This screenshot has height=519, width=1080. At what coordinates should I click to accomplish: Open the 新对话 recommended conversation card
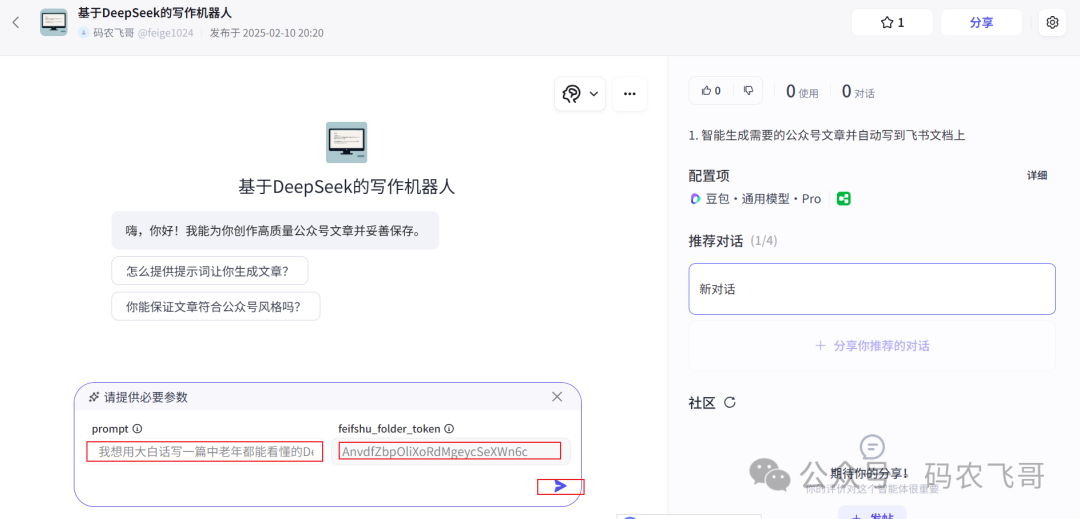coord(872,289)
